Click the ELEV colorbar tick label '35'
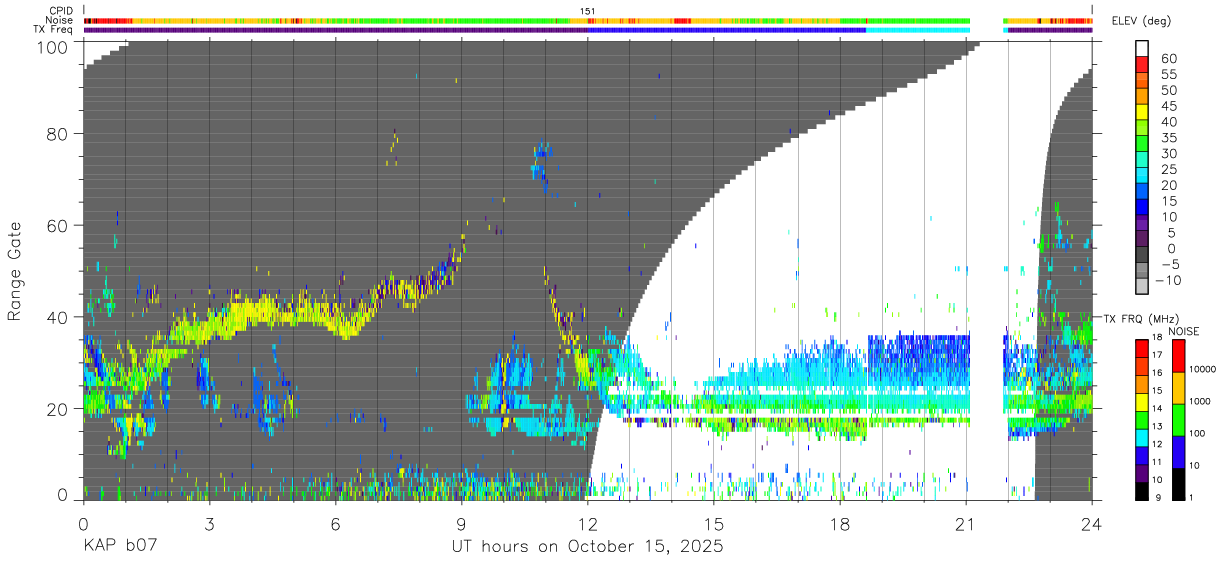The height and width of the screenshot is (567, 1228). coord(1169,138)
